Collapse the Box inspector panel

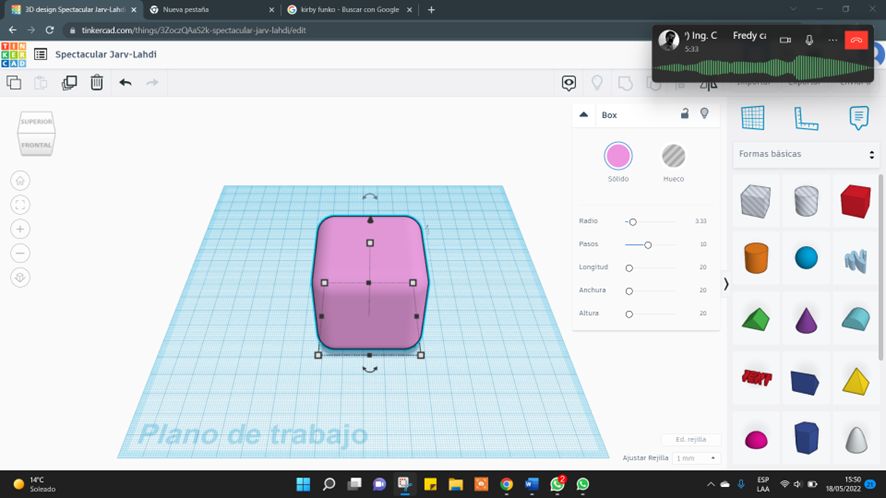(584, 115)
